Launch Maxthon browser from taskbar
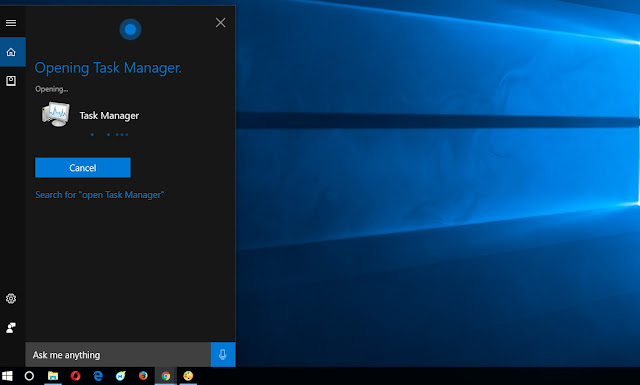Screen dimensions: 640x385 pyautogui.click(x=120, y=376)
